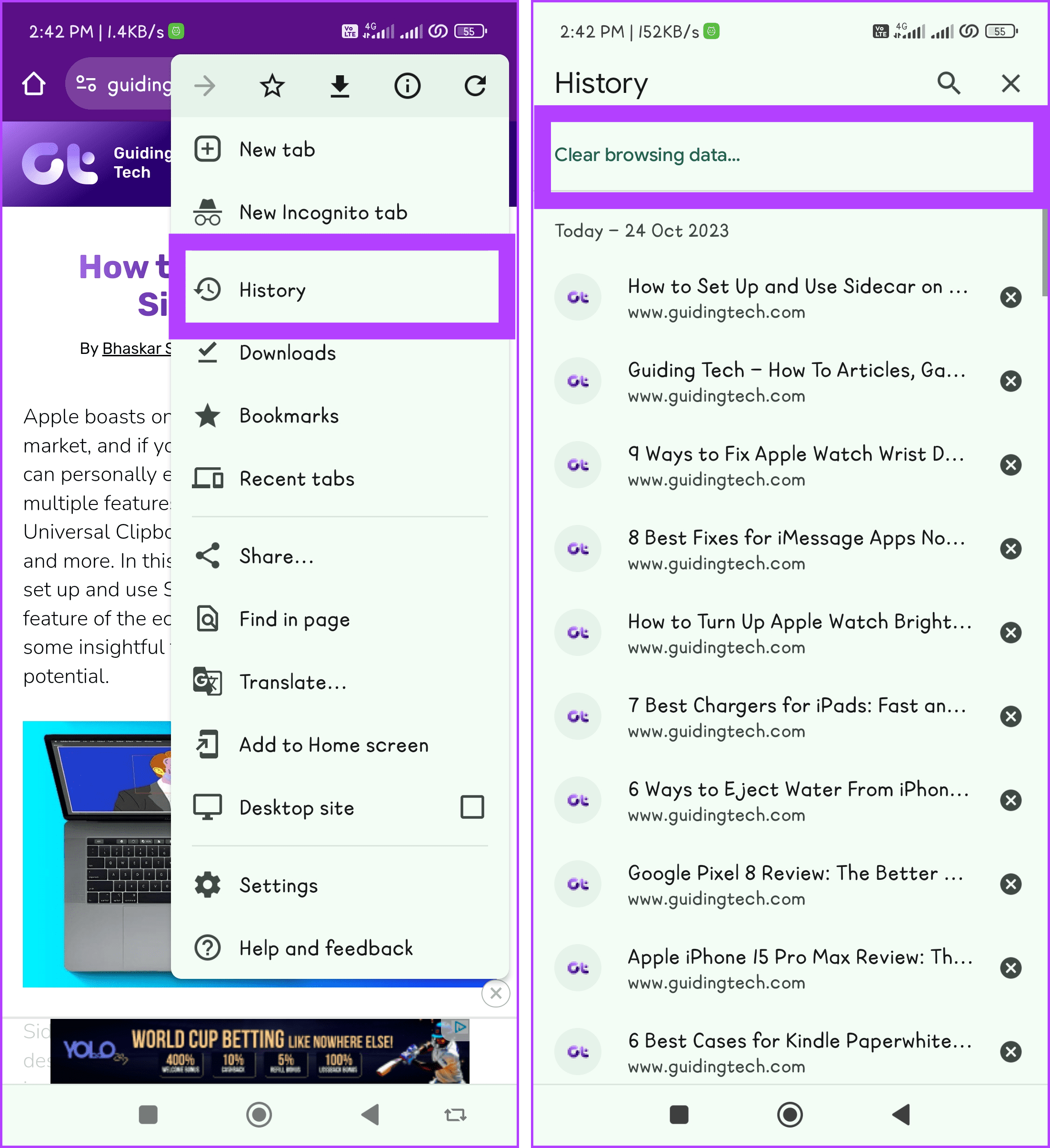Open Downloads menu entry
Image resolution: width=1050 pixels, height=1148 pixels.
(x=340, y=353)
